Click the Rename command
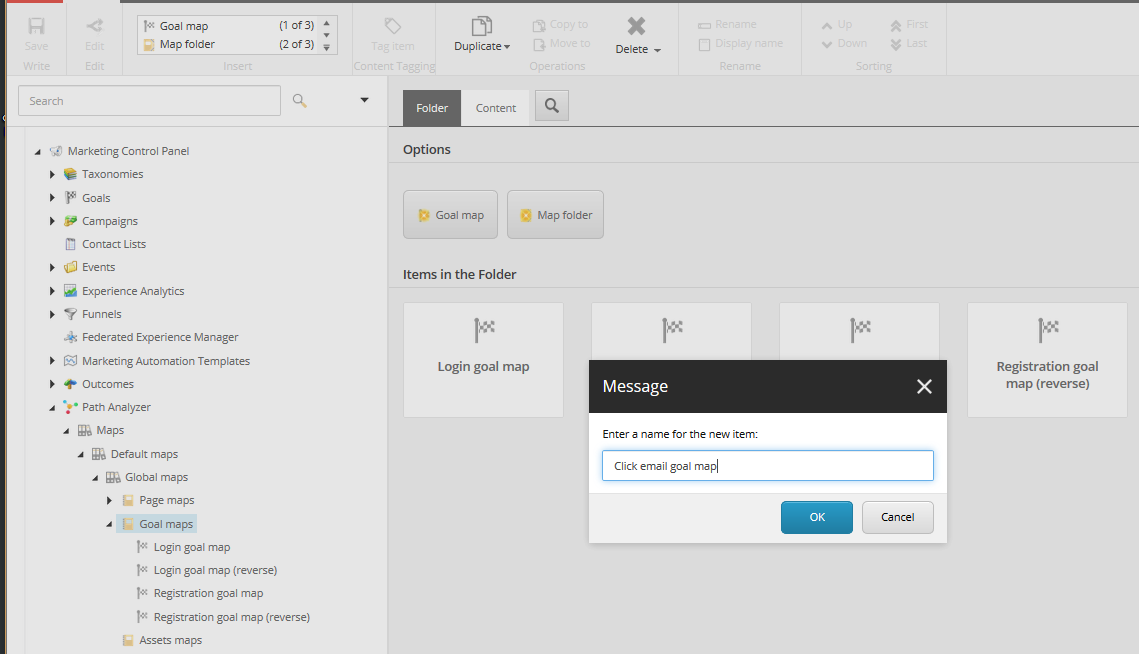 point(727,25)
